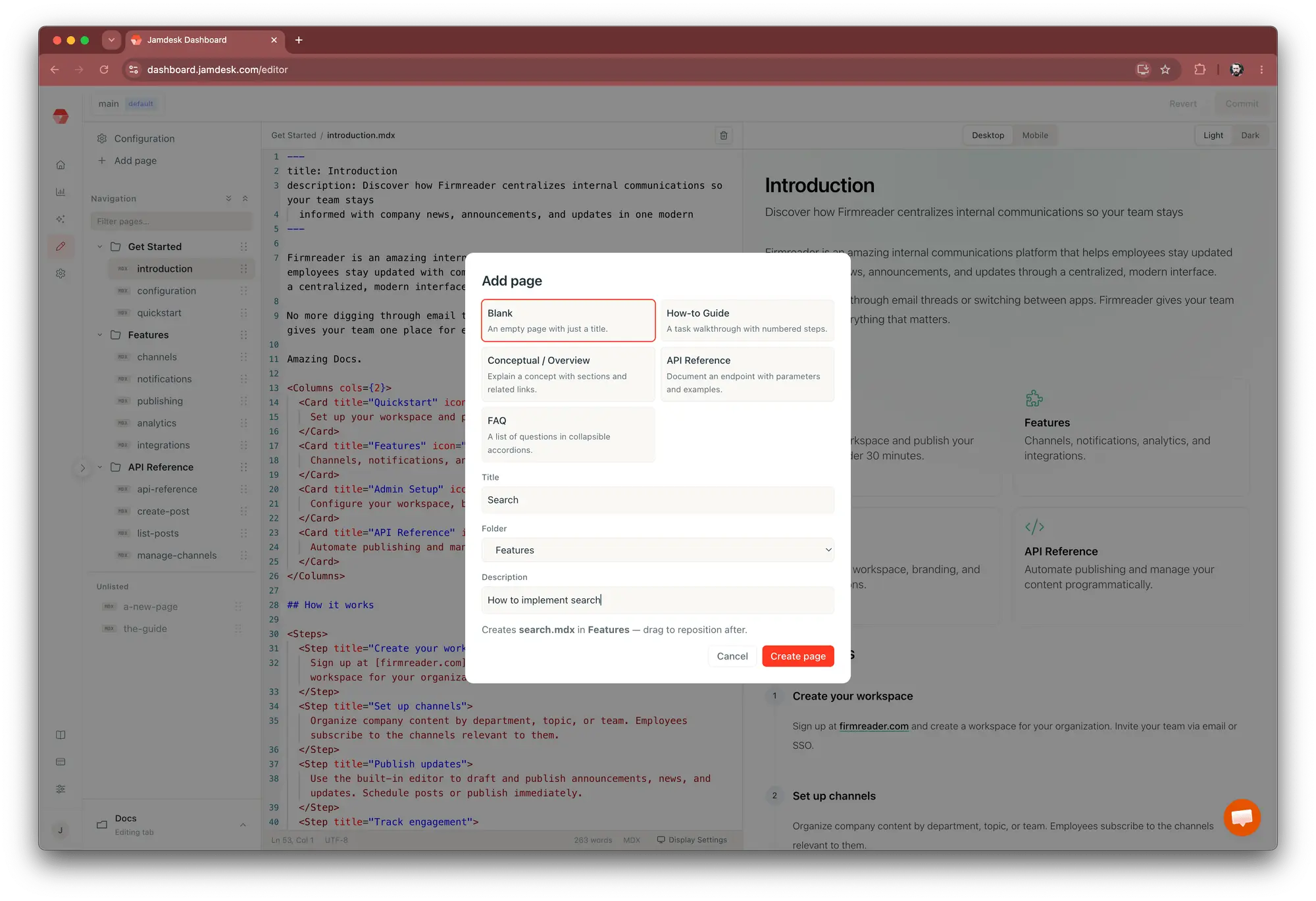Switch preview to Mobile

[1035, 136]
